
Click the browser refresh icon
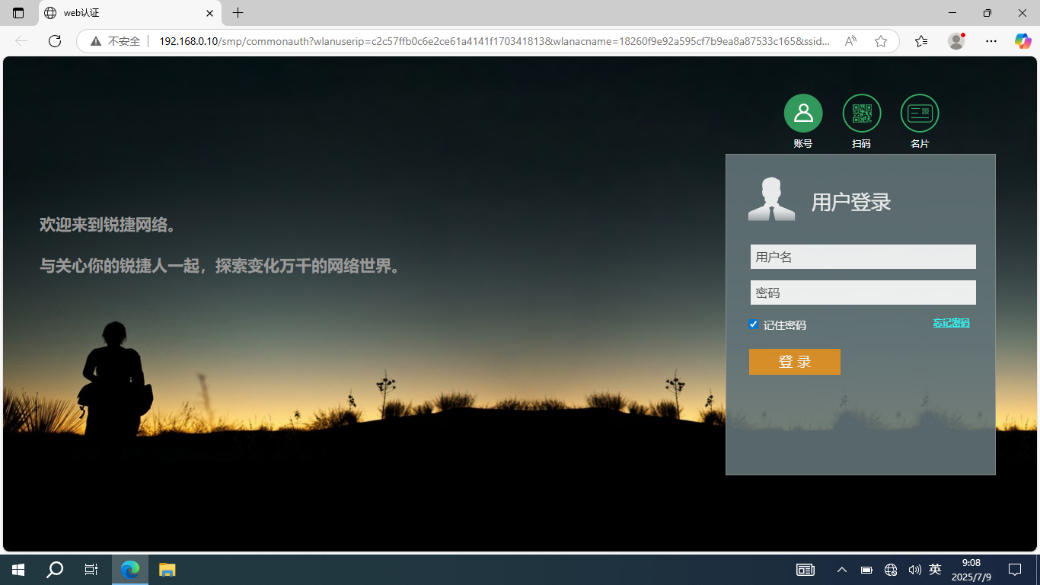coord(55,41)
